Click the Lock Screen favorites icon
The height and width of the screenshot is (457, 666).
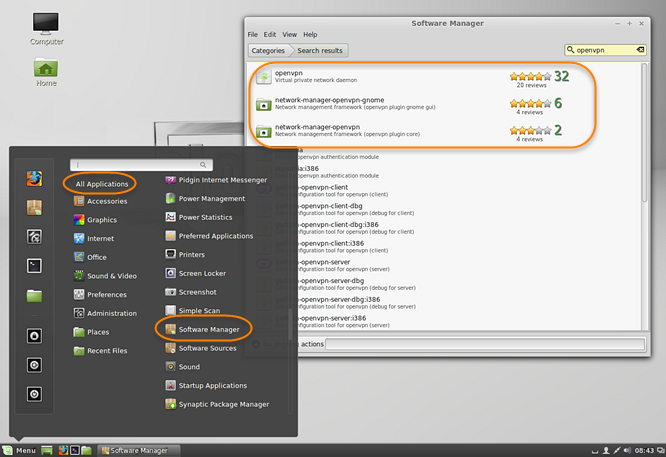[34, 336]
